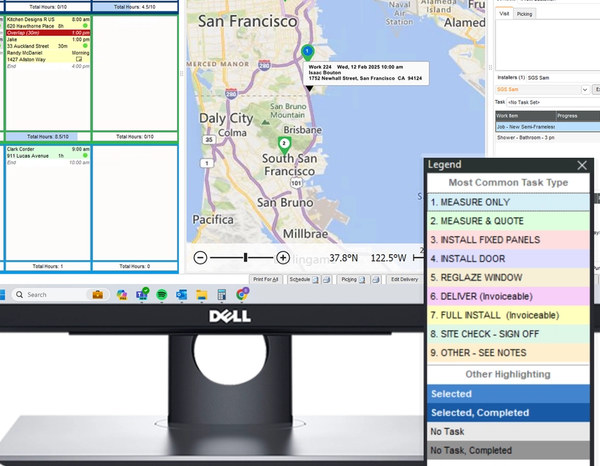Click the Windows taskbar Search box
Image resolution: width=600 pixels, height=466 pixels.
61,295
